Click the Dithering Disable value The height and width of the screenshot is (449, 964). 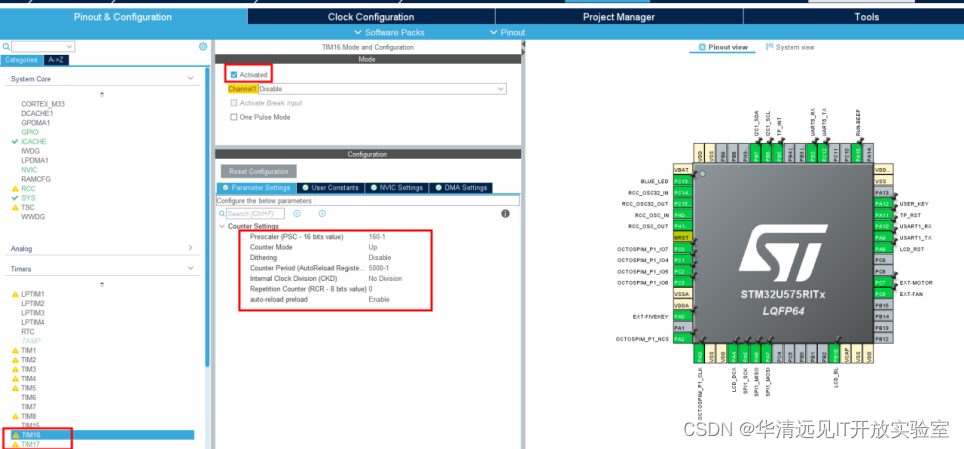pyautogui.click(x=379, y=258)
